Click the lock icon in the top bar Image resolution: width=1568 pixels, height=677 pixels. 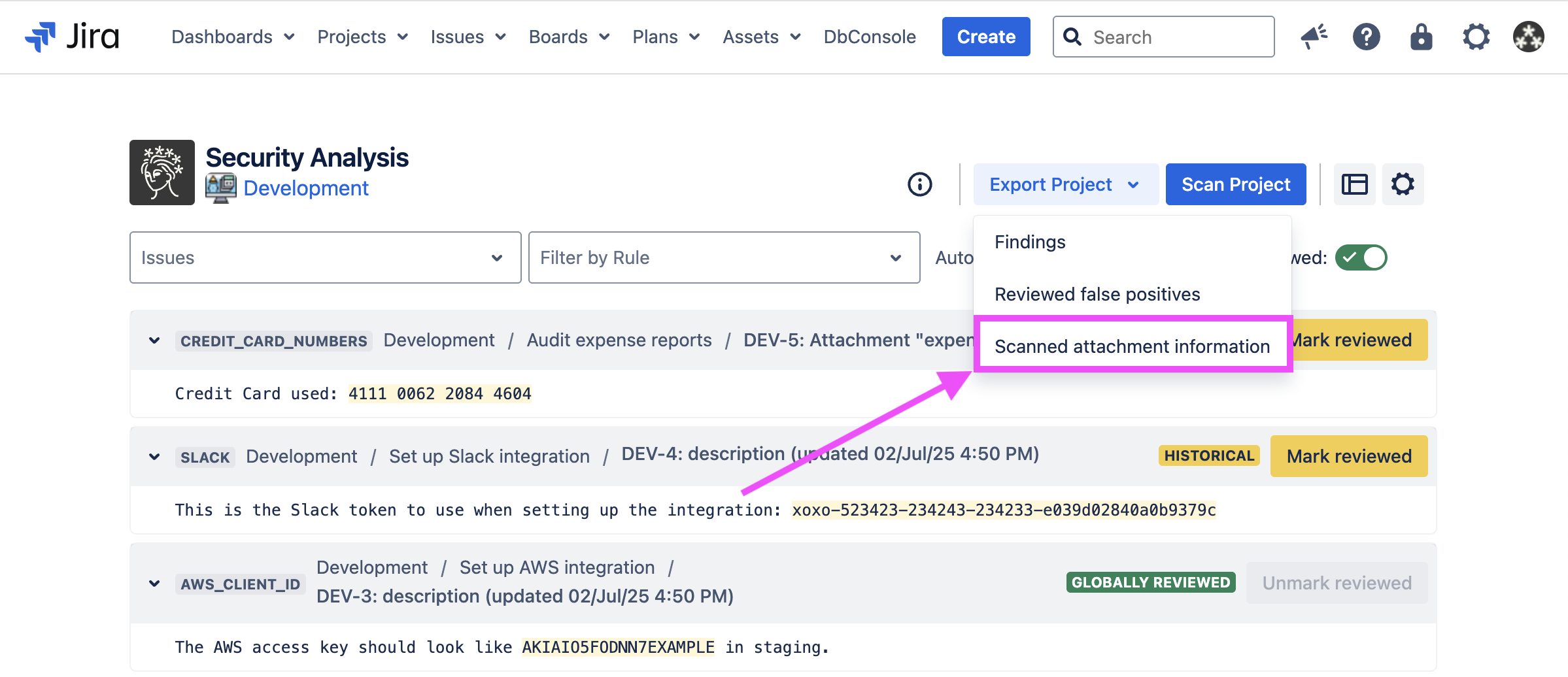click(x=1421, y=37)
